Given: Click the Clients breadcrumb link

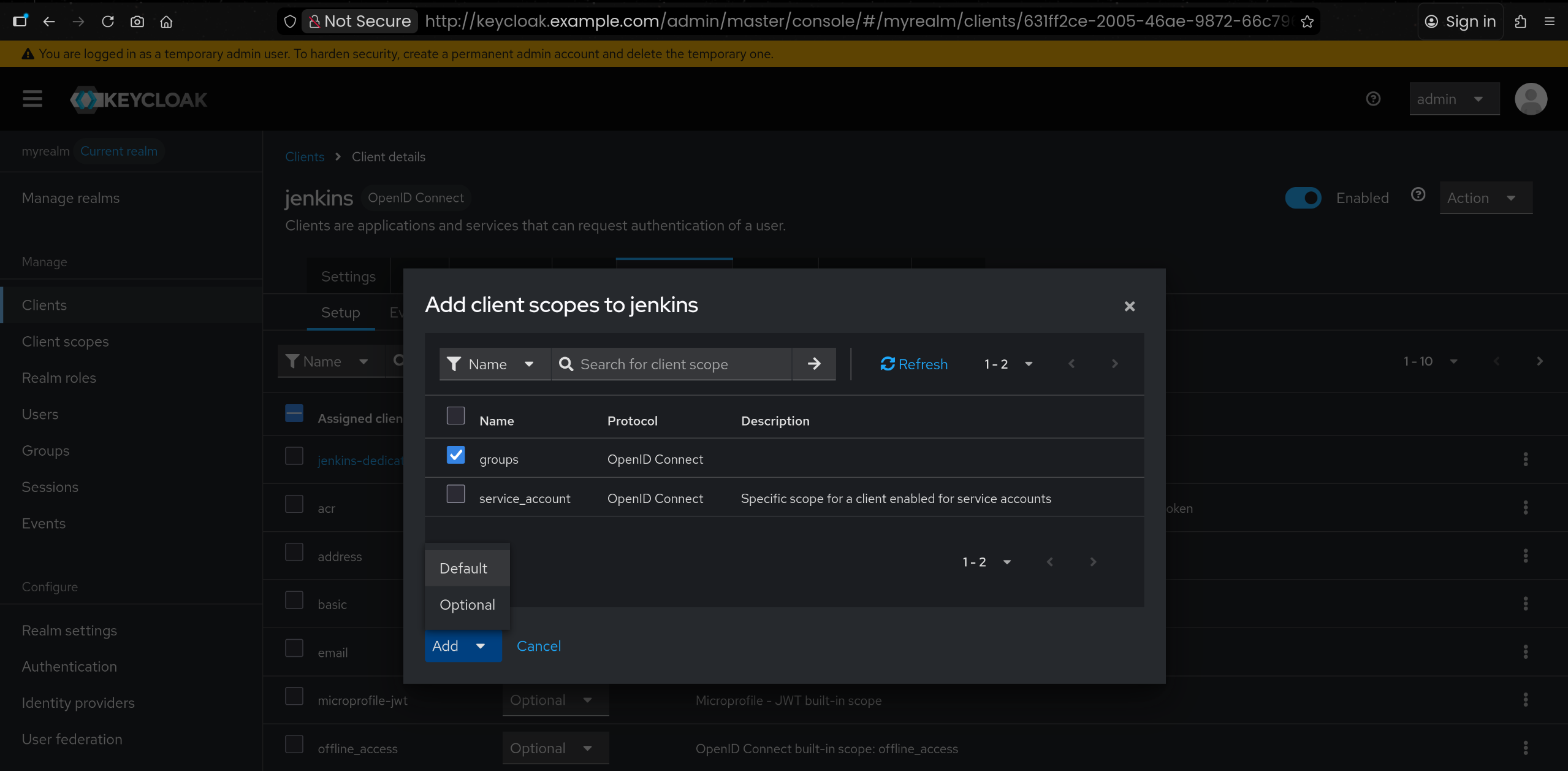Looking at the screenshot, I should click(x=305, y=156).
